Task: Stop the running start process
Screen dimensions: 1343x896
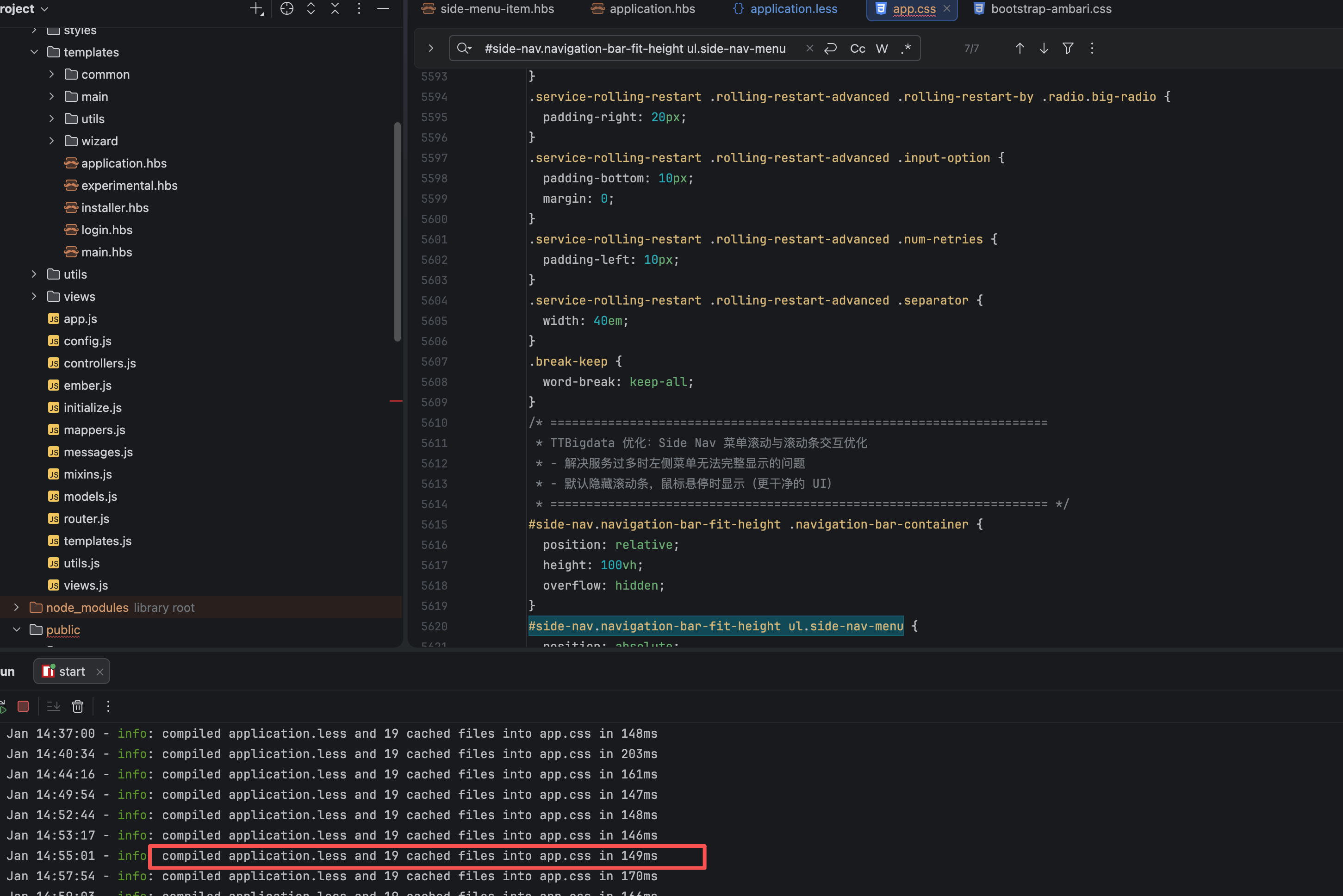Action: click(x=23, y=706)
